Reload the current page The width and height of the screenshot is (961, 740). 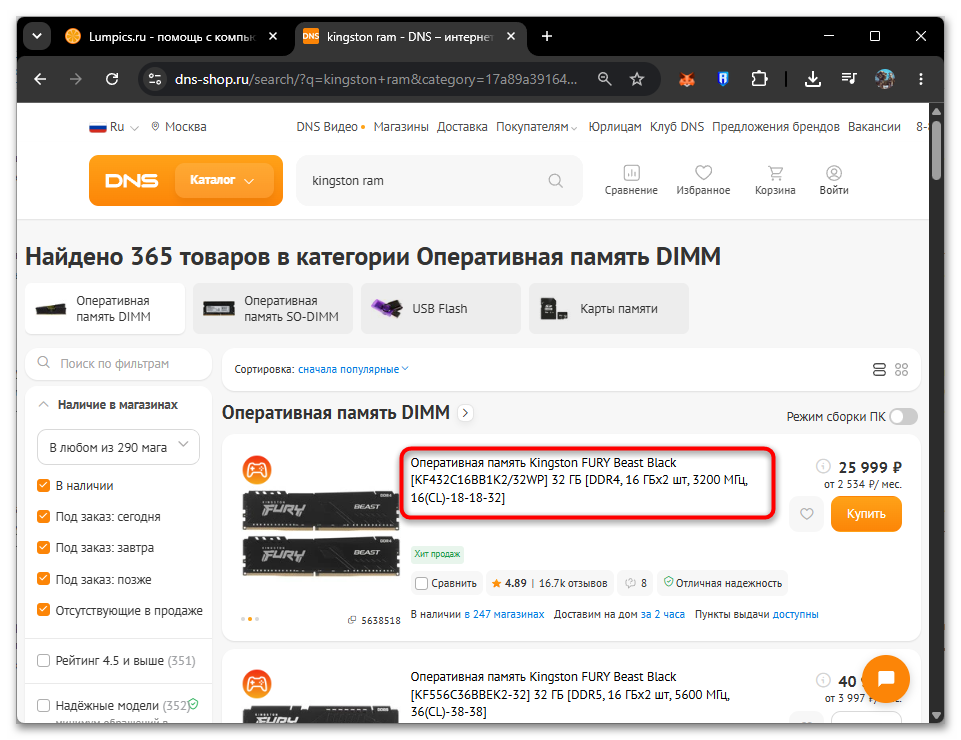(112, 79)
